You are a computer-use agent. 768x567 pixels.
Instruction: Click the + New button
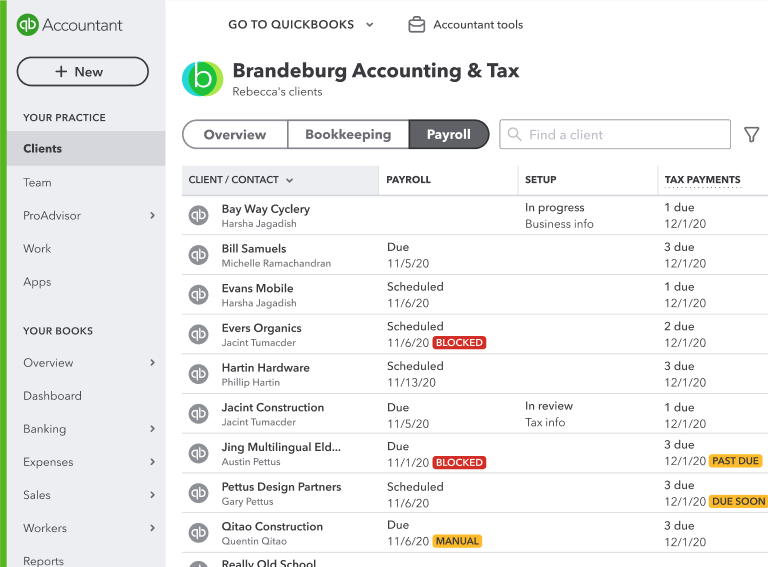(x=82, y=71)
